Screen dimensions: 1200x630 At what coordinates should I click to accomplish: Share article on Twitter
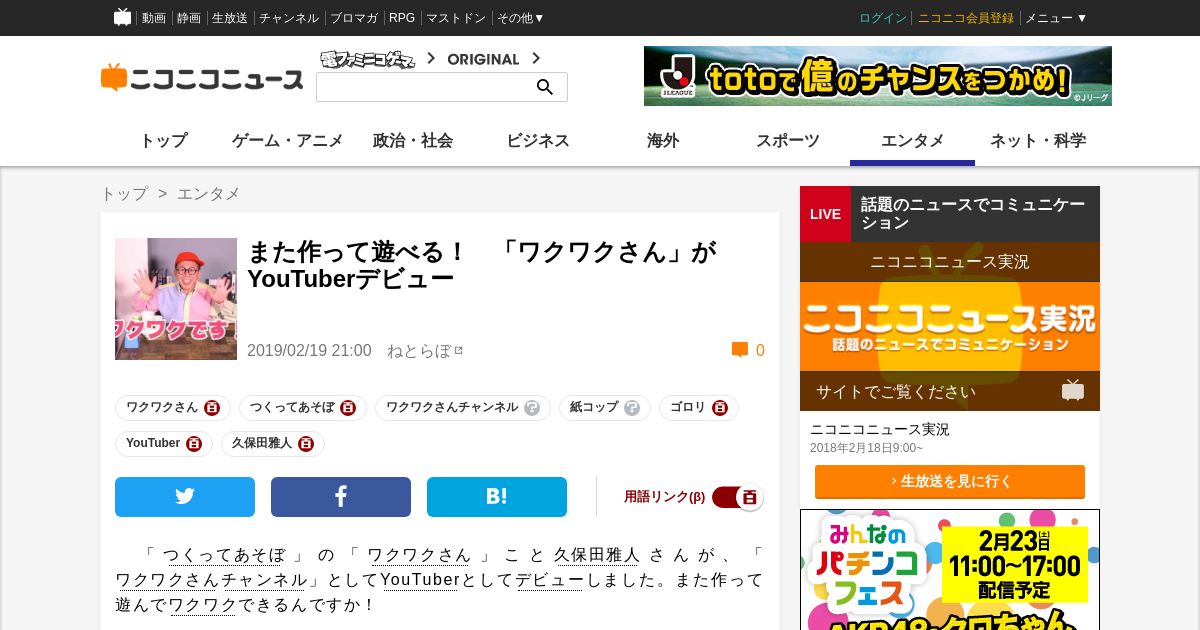pyautogui.click(x=185, y=497)
